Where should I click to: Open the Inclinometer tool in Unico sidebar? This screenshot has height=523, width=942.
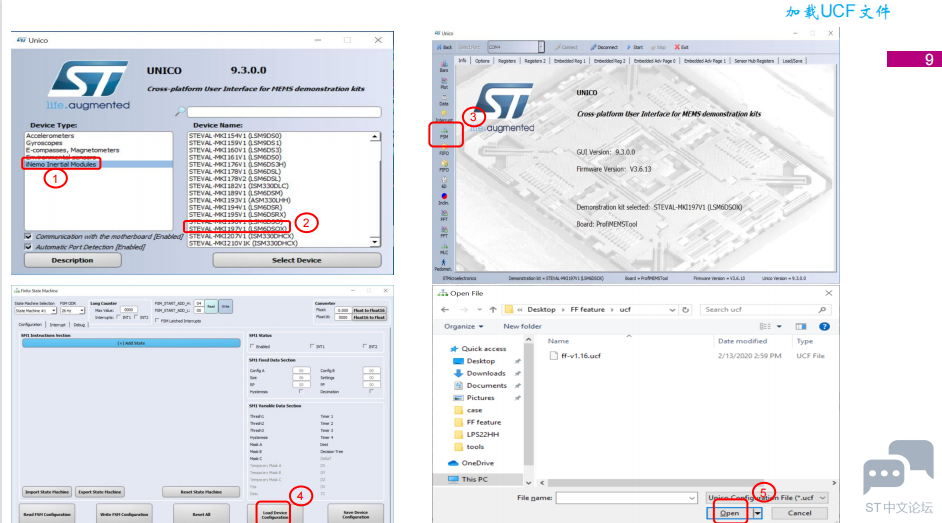click(444, 199)
